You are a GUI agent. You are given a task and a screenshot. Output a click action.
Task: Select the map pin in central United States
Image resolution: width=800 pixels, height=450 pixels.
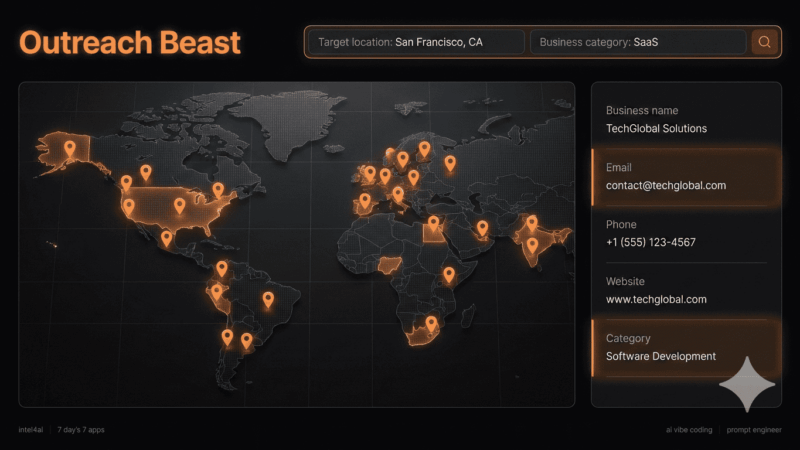tap(179, 206)
